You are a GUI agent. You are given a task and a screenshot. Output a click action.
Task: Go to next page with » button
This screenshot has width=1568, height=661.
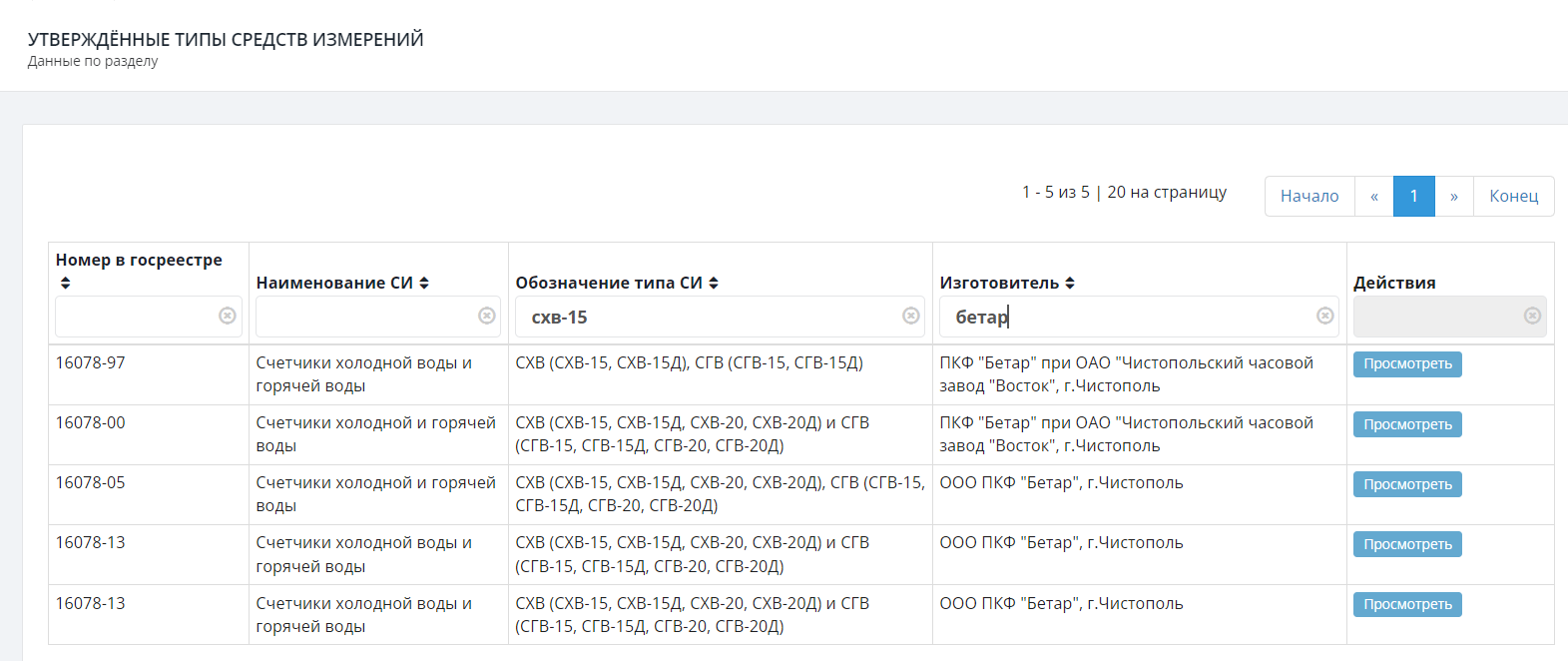click(x=1454, y=196)
